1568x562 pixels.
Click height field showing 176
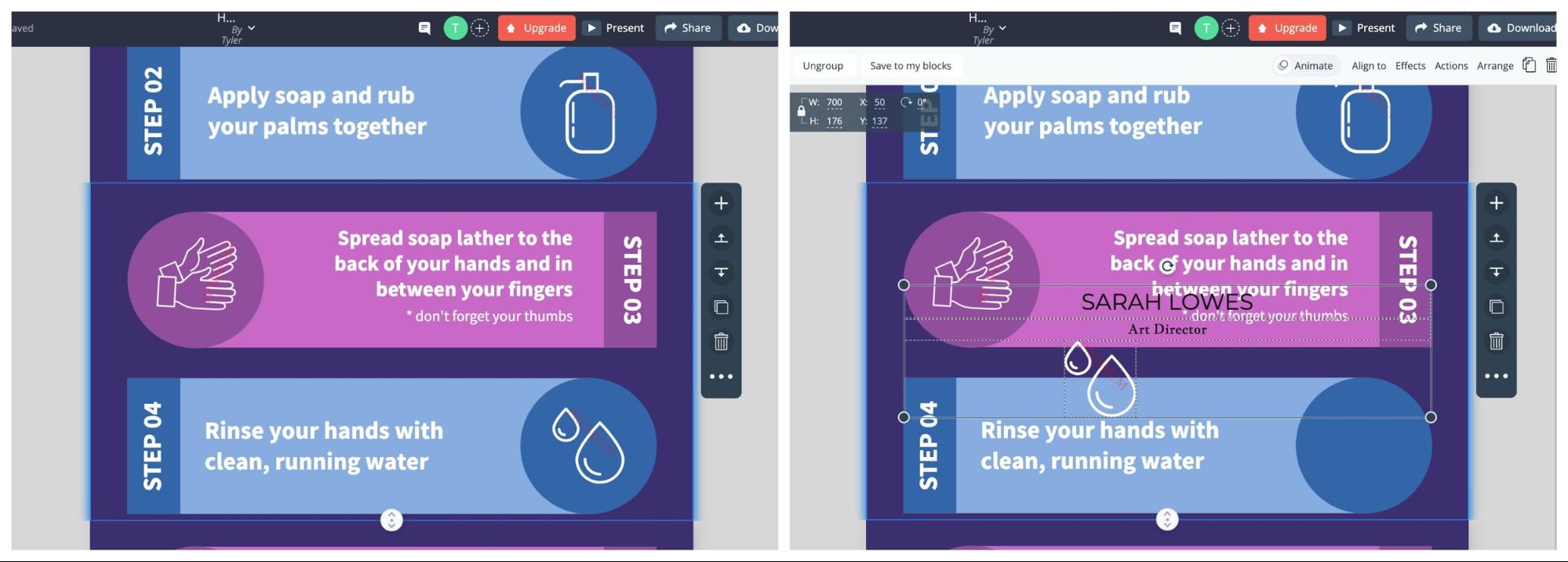click(835, 121)
